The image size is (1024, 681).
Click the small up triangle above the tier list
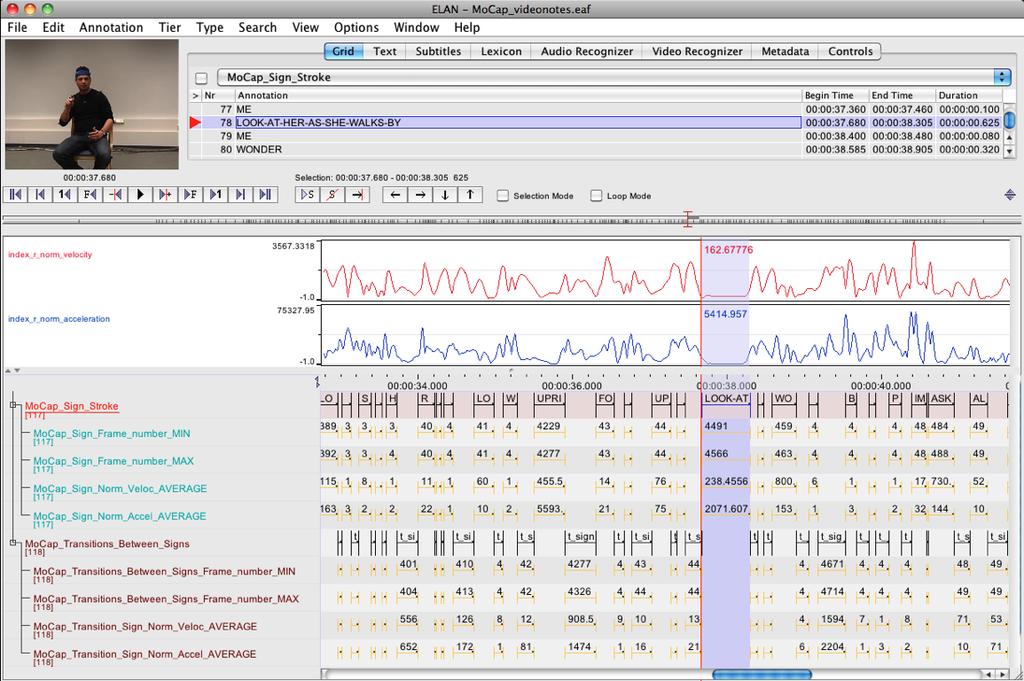(x=8, y=371)
